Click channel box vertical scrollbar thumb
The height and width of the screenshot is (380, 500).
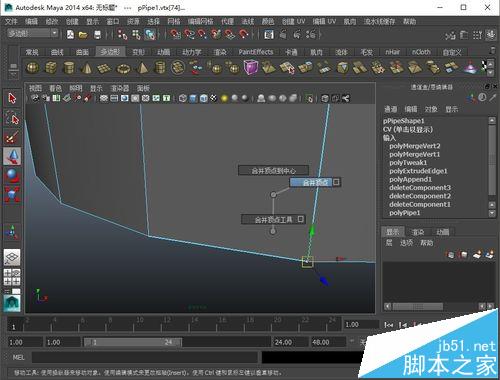point(492,159)
